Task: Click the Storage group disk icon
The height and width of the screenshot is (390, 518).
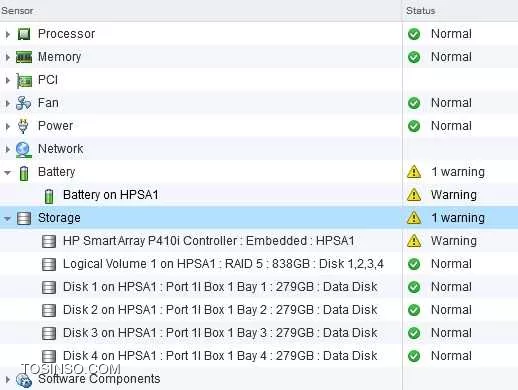Action: point(24,218)
